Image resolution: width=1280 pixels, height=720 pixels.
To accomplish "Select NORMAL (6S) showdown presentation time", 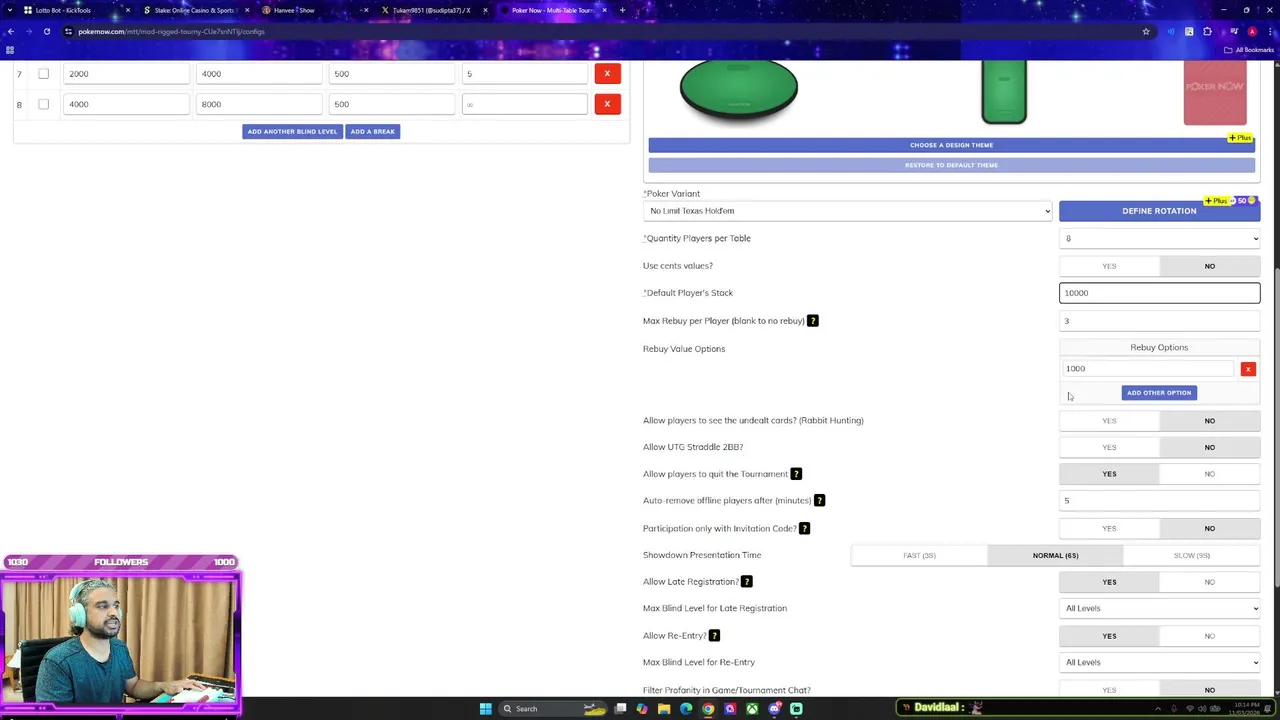I will pos(1055,555).
